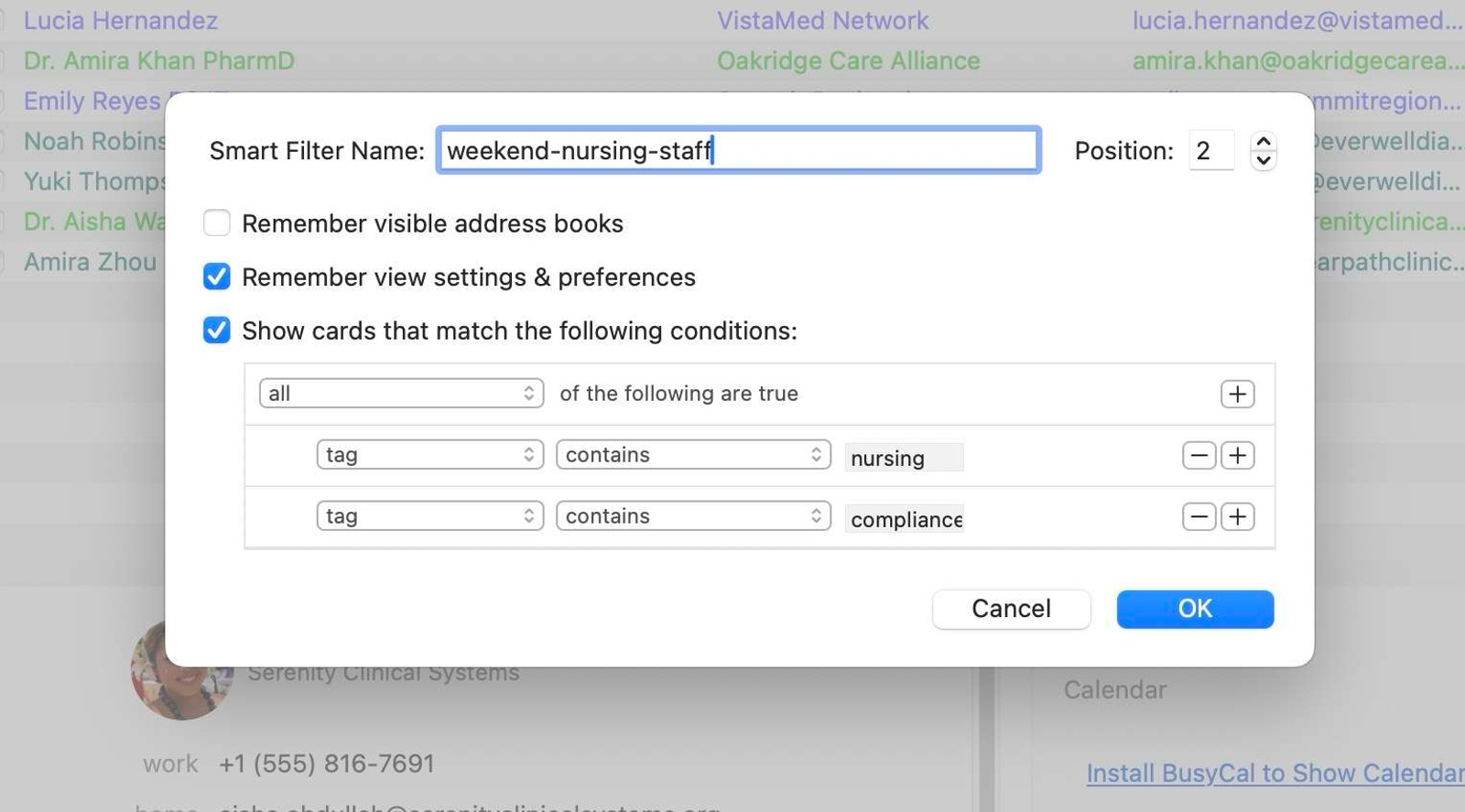Viewport: 1465px width, 812px height.
Task: Open the contains dropdown in nursing row
Action: [x=693, y=455]
